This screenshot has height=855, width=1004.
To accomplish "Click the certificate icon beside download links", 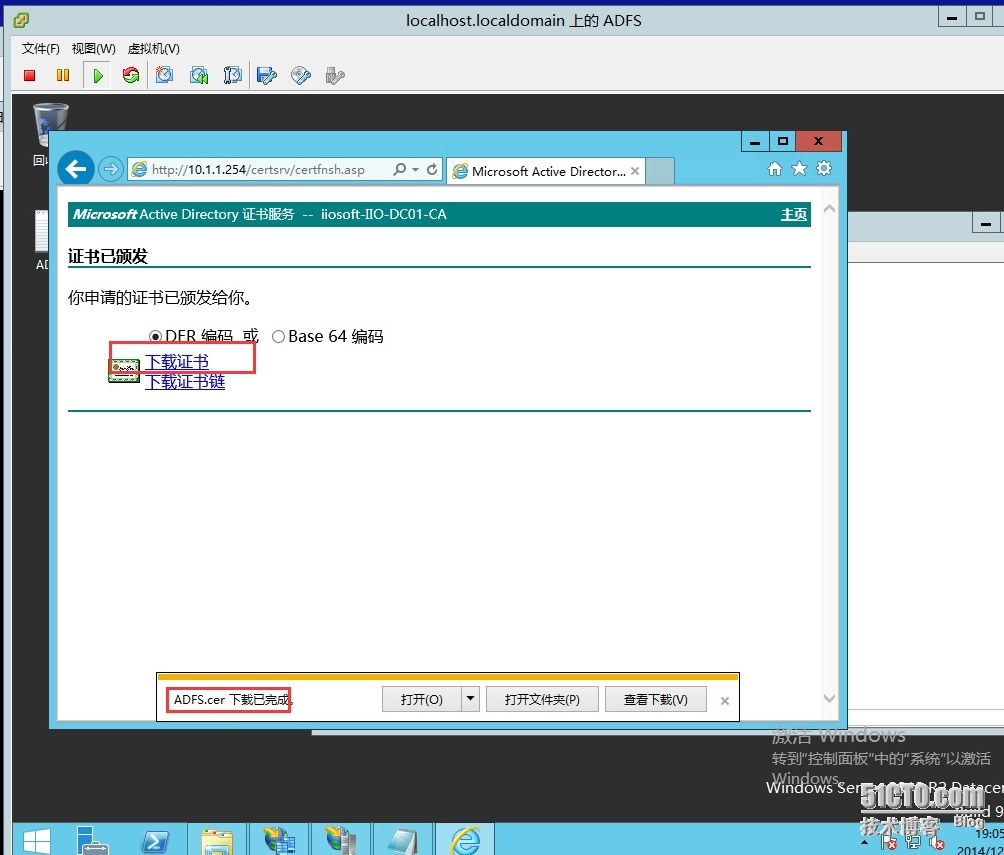I will coord(124,371).
